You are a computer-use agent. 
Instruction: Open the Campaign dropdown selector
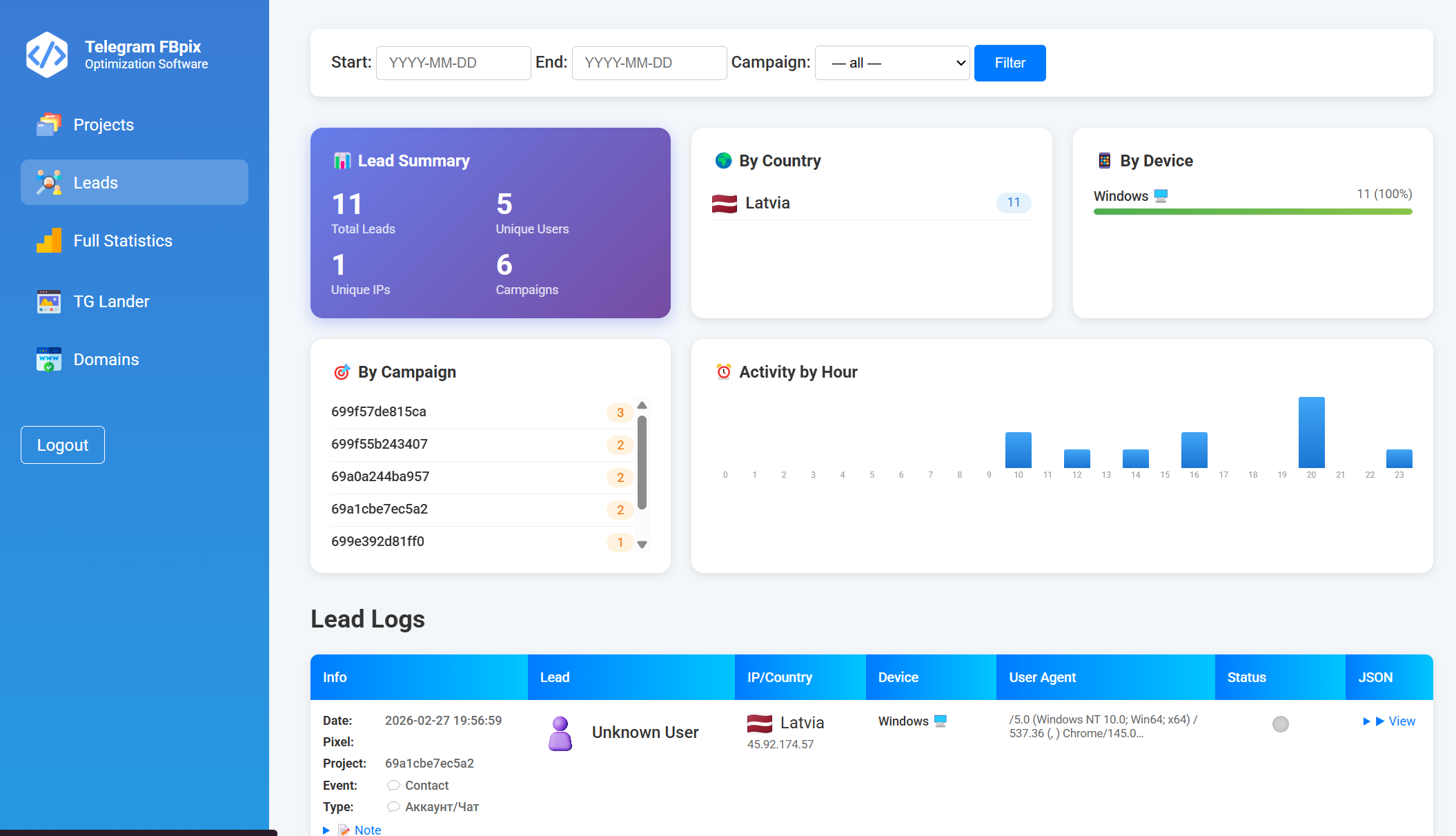click(892, 63)
